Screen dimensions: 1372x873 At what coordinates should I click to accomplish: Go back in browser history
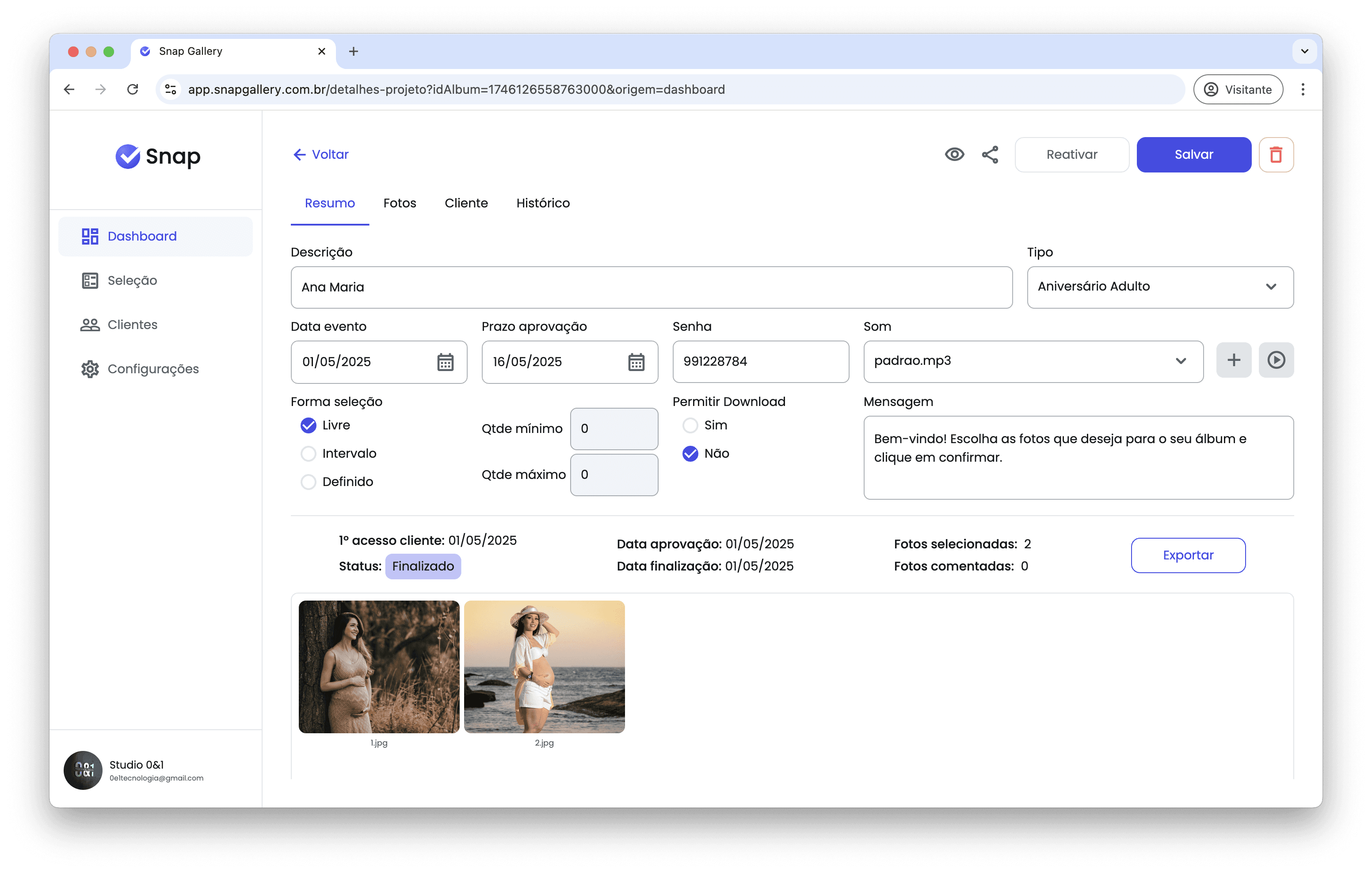click(69, 89)
